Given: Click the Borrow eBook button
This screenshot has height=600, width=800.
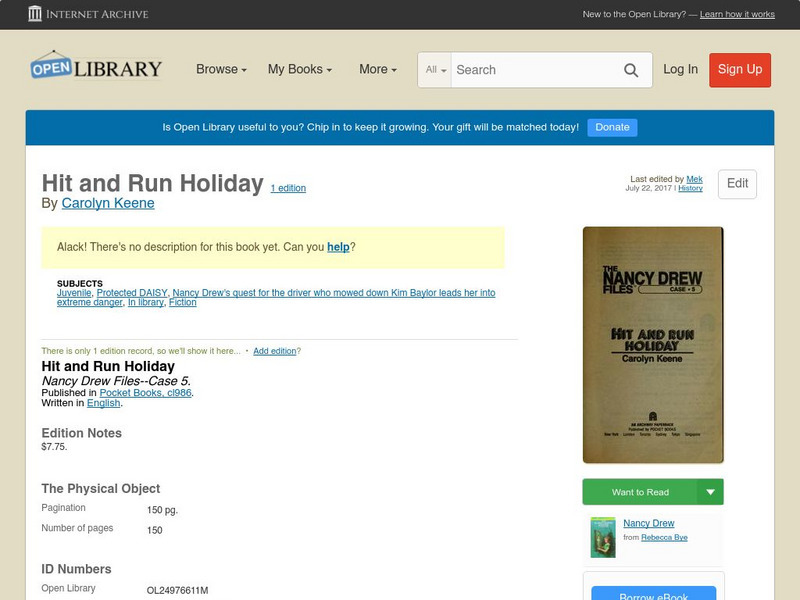Looking at the screenshot, I should pos(653,595).
